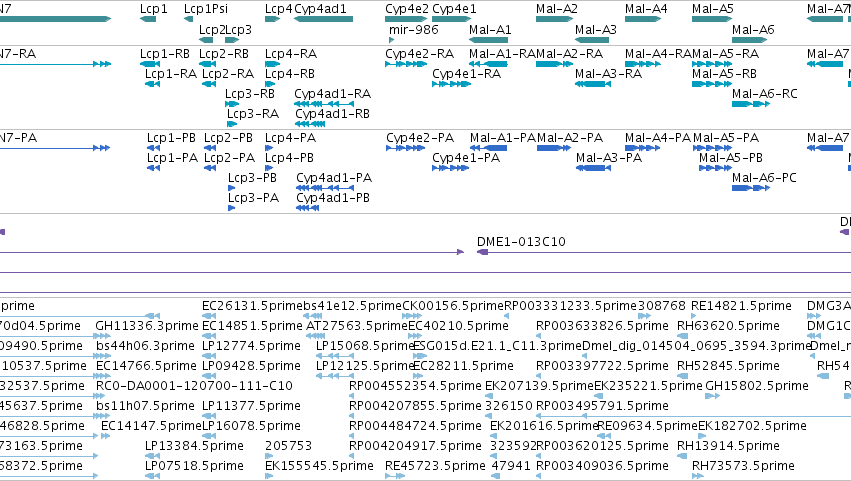
Task: Click transcript Mal-A6-RC
Action: coord(751,104)
